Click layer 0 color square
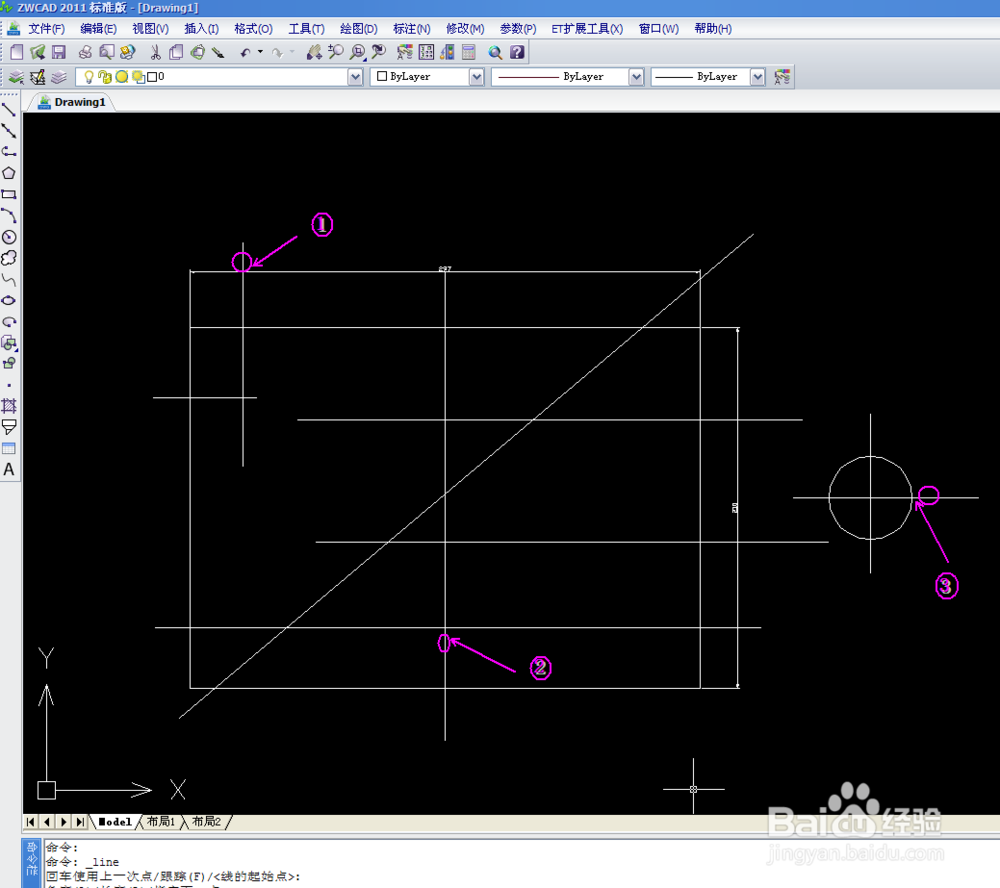 tap(152, 77)
